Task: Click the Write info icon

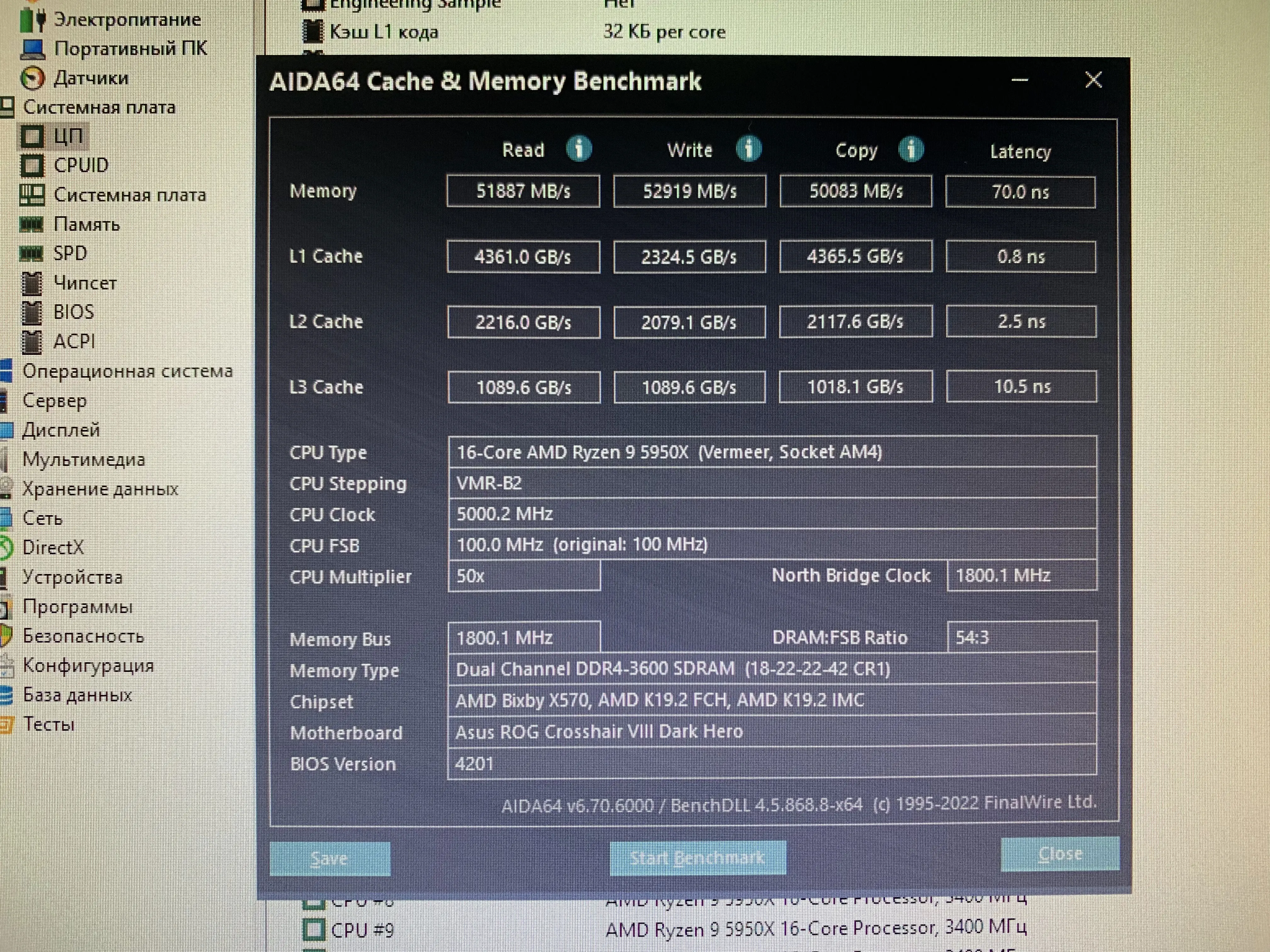Action: tap(749, 149)
